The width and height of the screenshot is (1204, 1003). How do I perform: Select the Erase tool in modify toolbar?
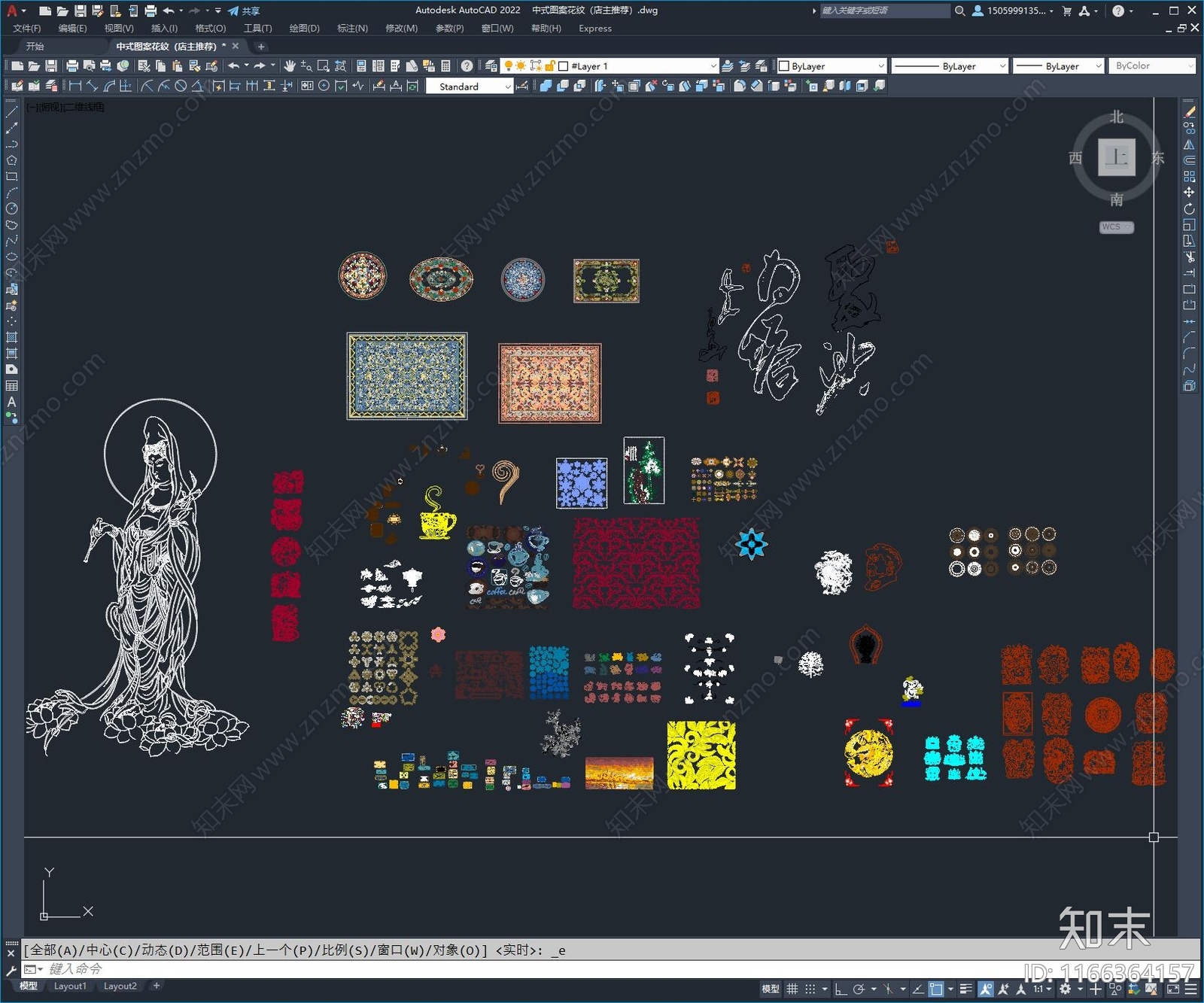(x=1190, y=112)
